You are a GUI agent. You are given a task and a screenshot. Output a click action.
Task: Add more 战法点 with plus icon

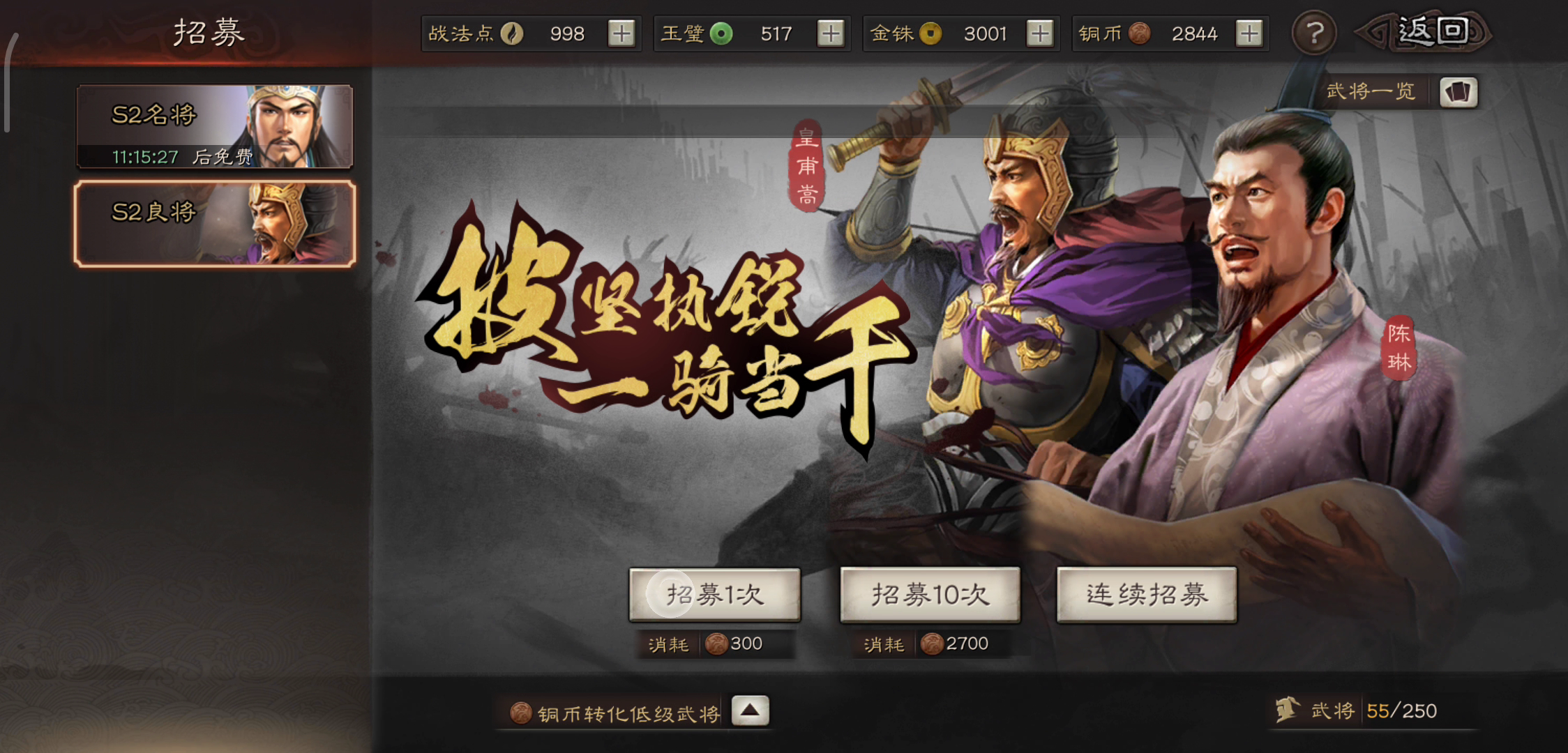(621, 33)
